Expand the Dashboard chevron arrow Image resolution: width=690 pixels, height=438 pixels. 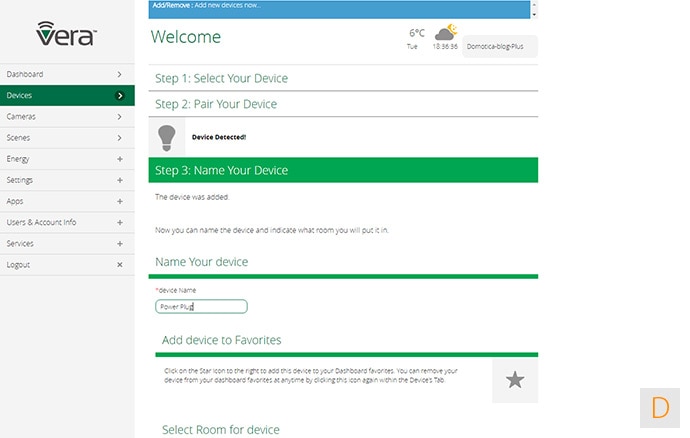[x=120, y=74]
